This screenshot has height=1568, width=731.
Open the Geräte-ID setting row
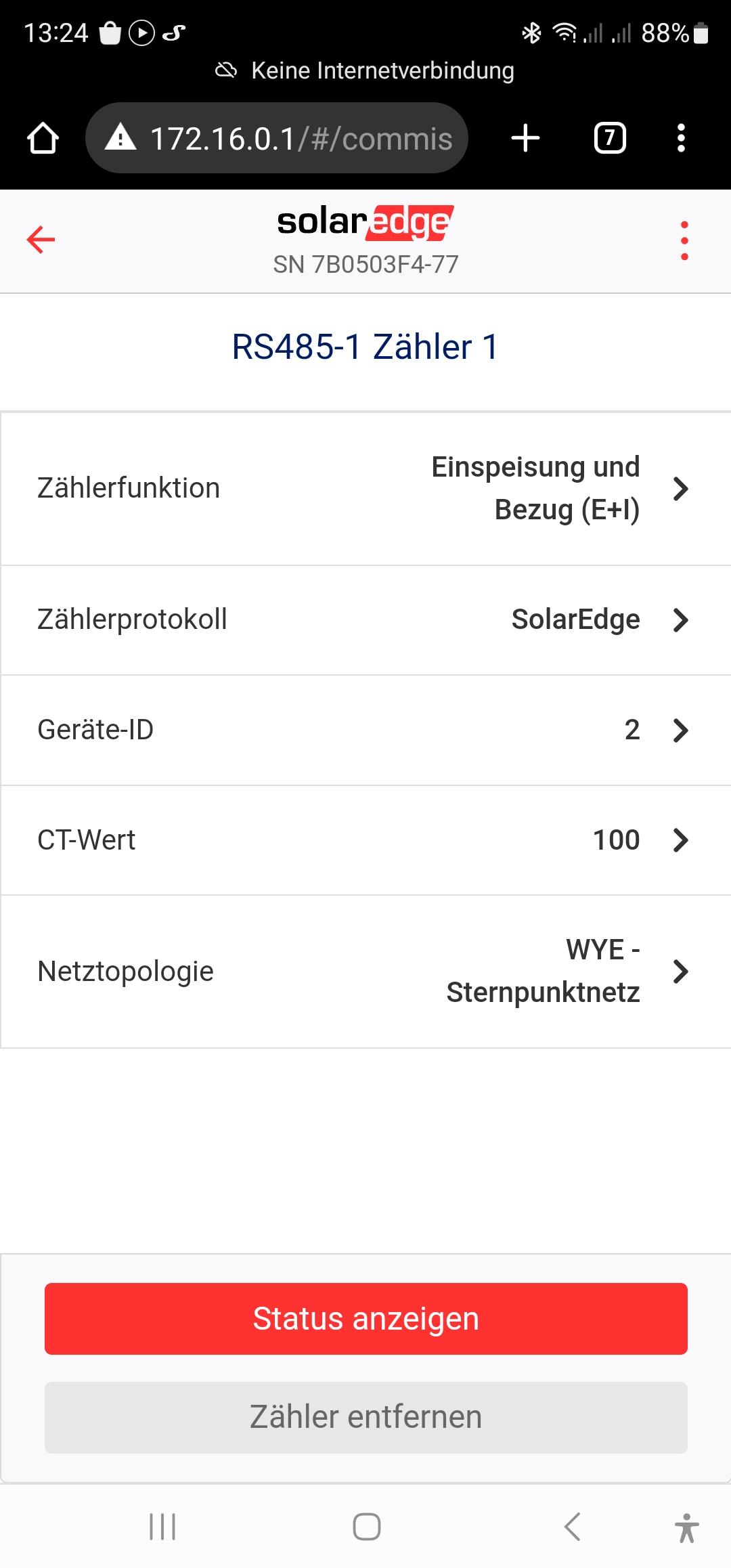click(x=365, y=730)
